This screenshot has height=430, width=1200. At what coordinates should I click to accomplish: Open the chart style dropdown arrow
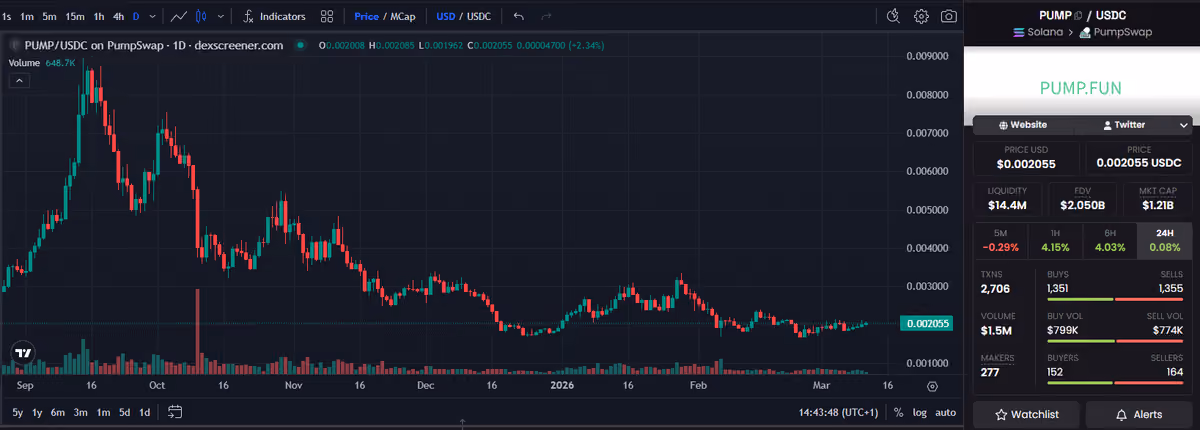(x=220, y=16)
